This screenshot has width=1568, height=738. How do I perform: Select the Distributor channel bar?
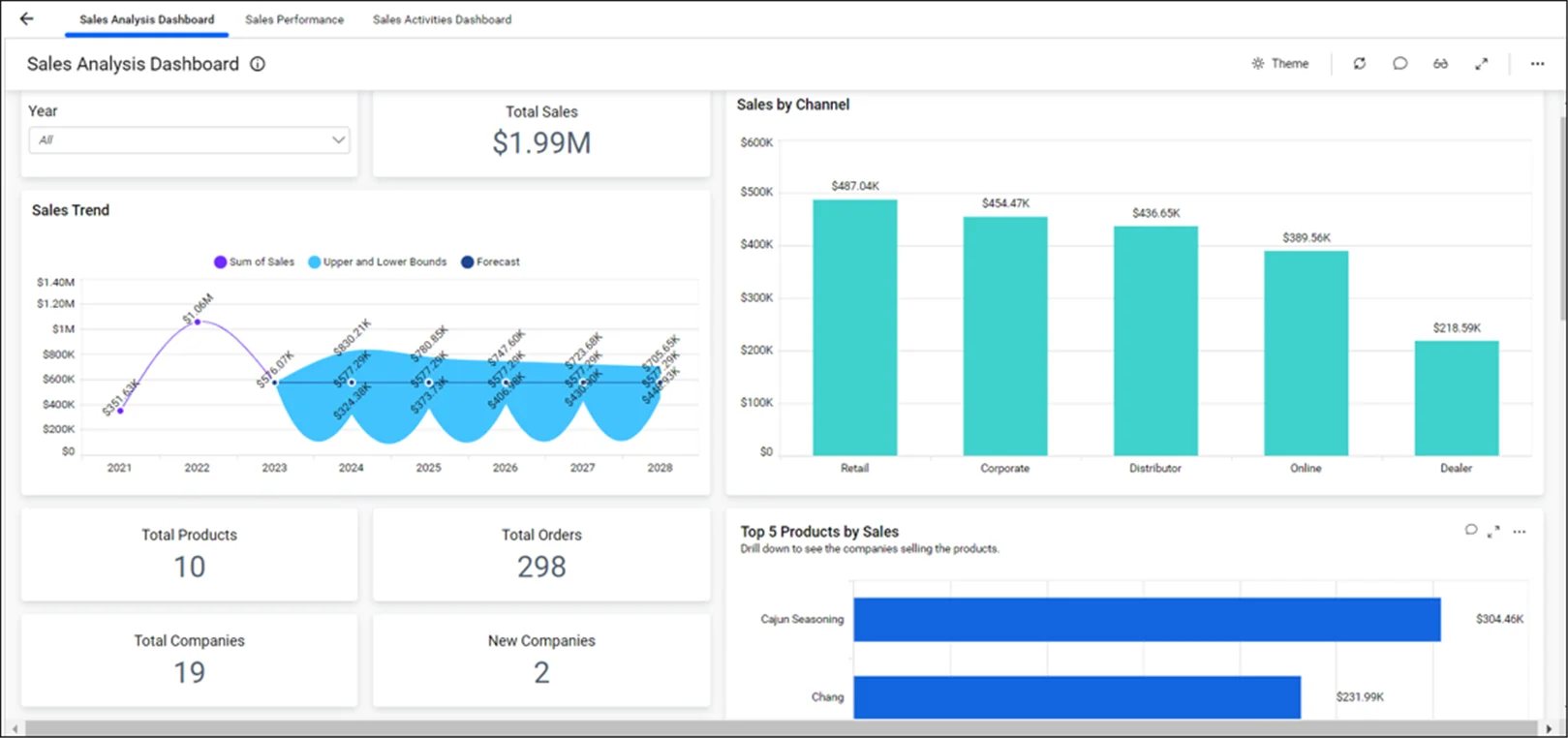coord(1155,341)
